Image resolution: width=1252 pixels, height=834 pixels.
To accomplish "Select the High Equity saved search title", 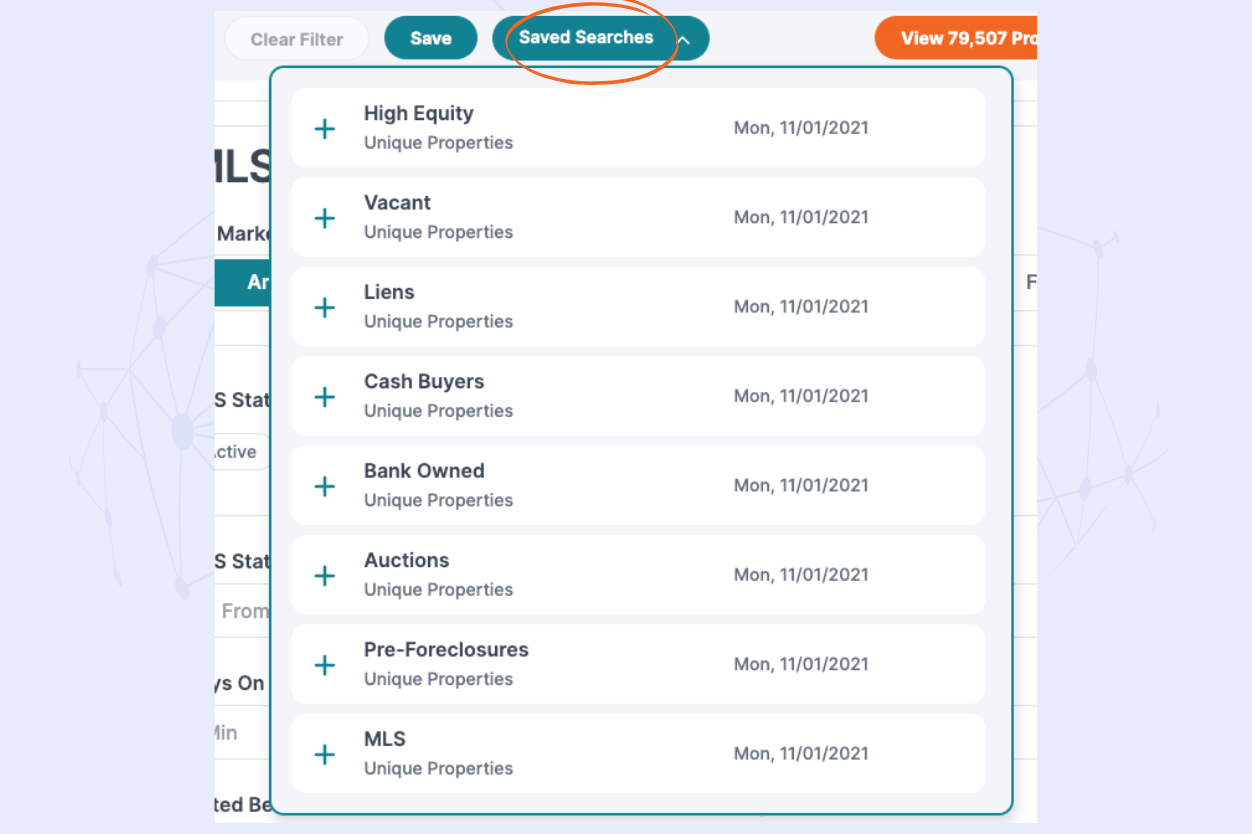I will coord(418,114).
